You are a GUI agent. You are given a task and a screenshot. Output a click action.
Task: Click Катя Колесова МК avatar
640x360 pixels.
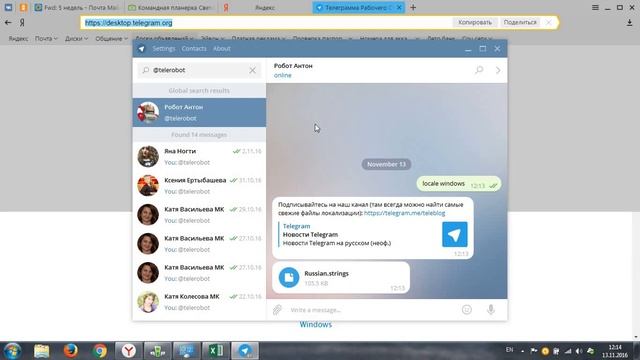coord(148,302)
